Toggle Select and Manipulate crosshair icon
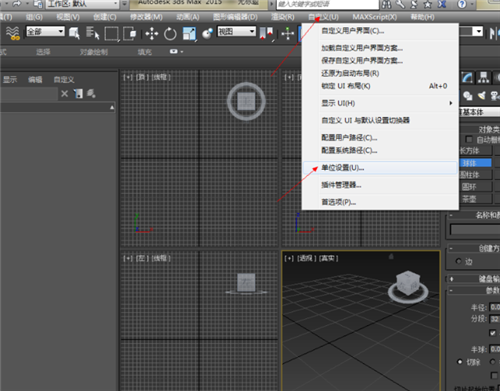Screen dimensions: 500x391 tap(288, 34)
